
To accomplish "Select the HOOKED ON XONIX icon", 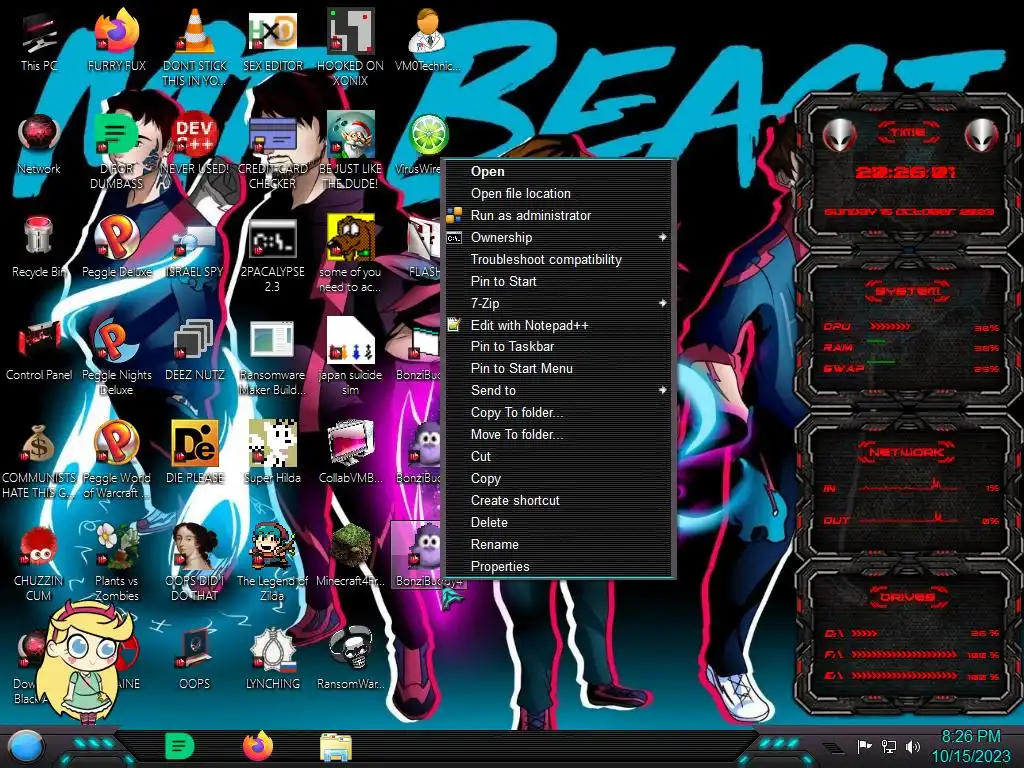I will [350, 46].
